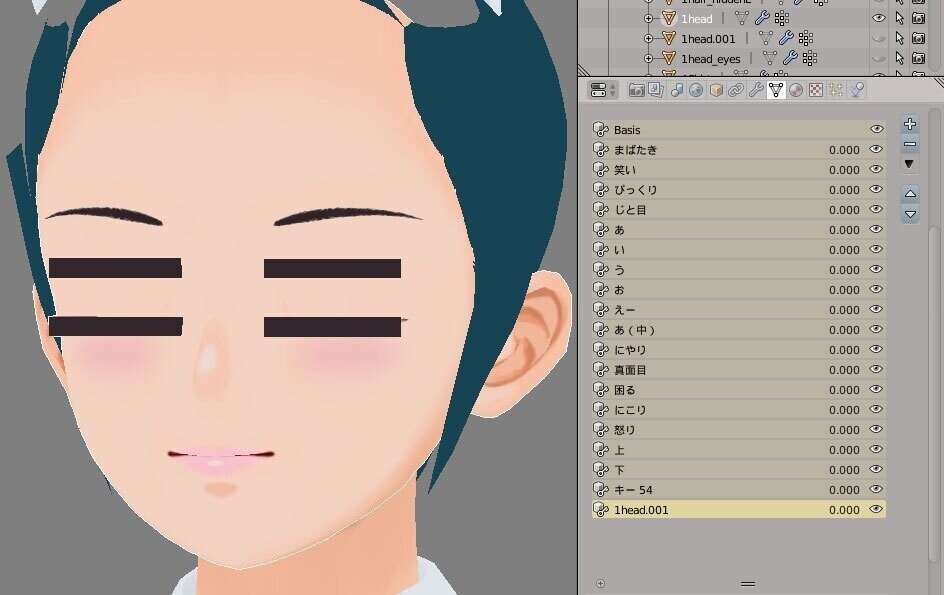Mute the 笑い shape key
The height and width of the screenshot is (595, 944).
pyautogui.click(x=877, y=169)
